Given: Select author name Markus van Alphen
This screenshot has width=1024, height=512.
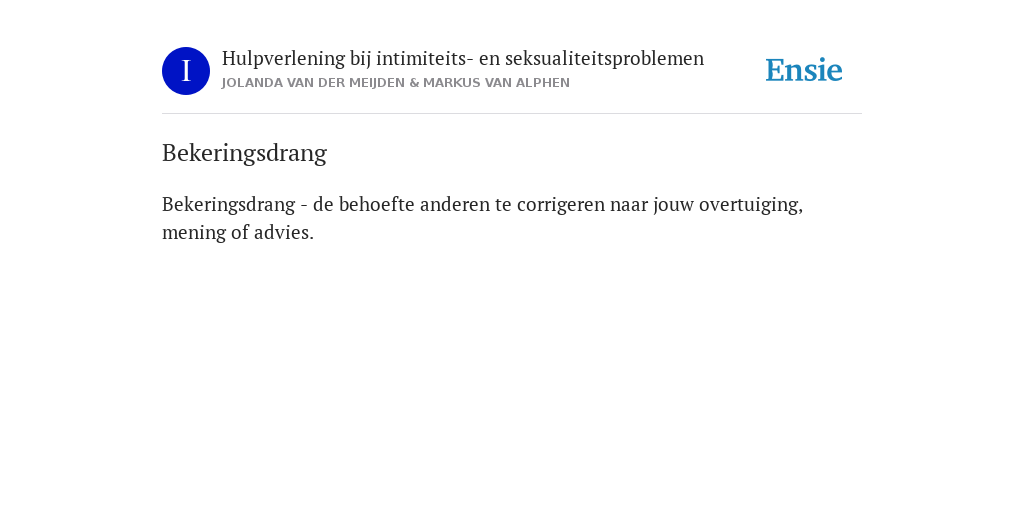Looking at the screenshot, I should pos(496,83).
